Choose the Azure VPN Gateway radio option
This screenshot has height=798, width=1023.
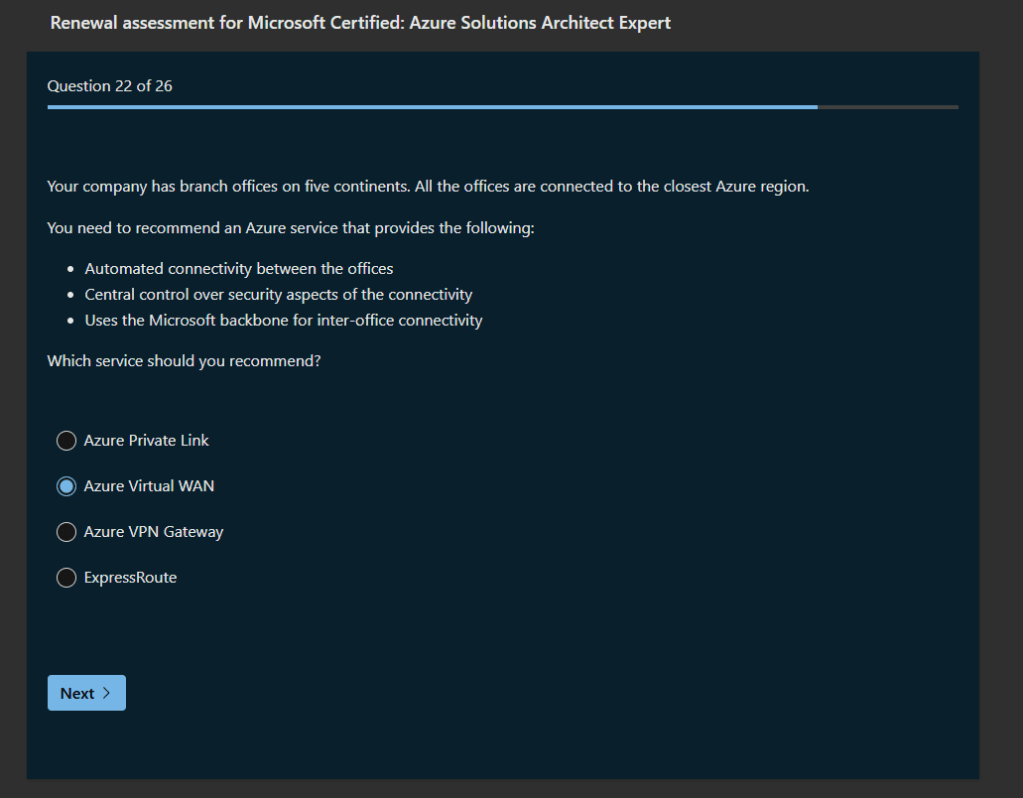pyautogui.click(x=66, y=533)
